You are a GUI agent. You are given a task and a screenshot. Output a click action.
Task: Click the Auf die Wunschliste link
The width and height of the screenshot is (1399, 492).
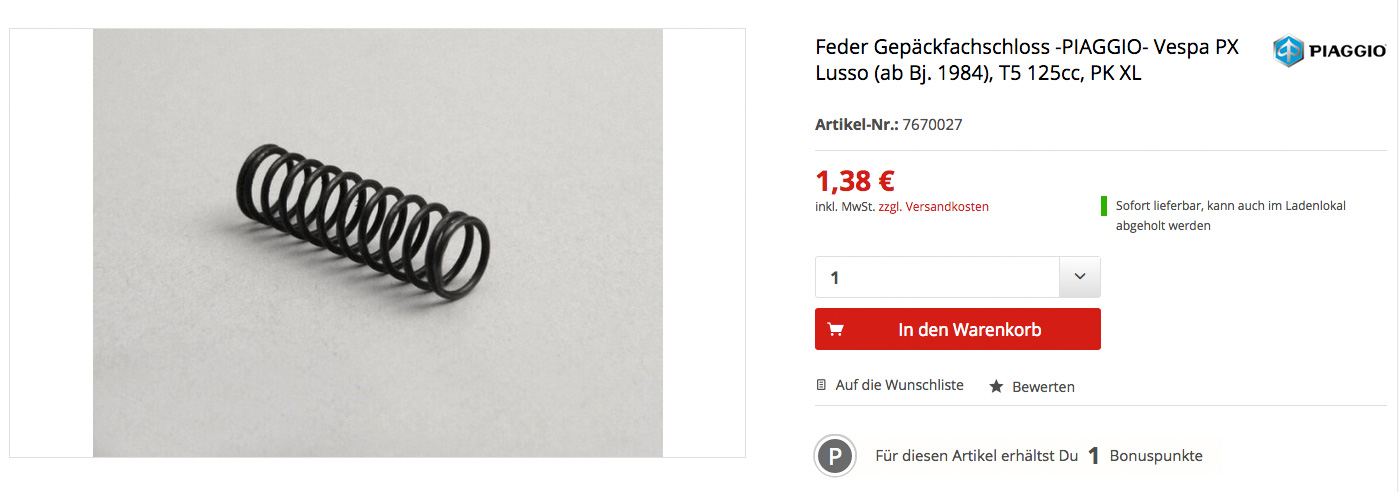pyautogui.click(x=900, y=385)
